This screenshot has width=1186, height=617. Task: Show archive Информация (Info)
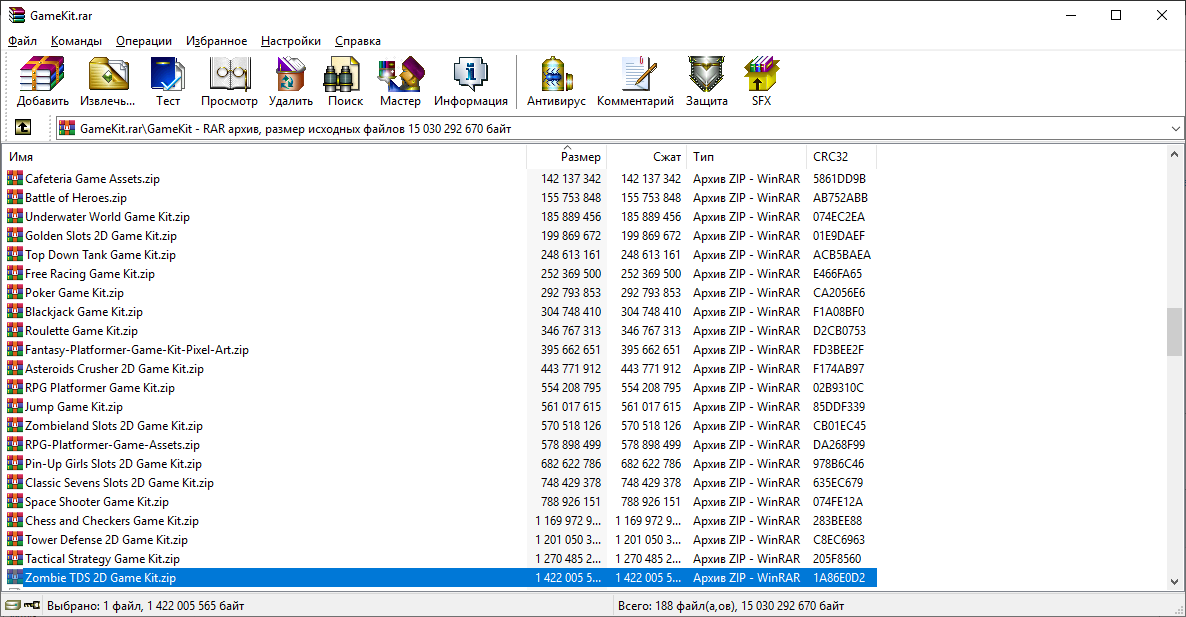[470, 81]
